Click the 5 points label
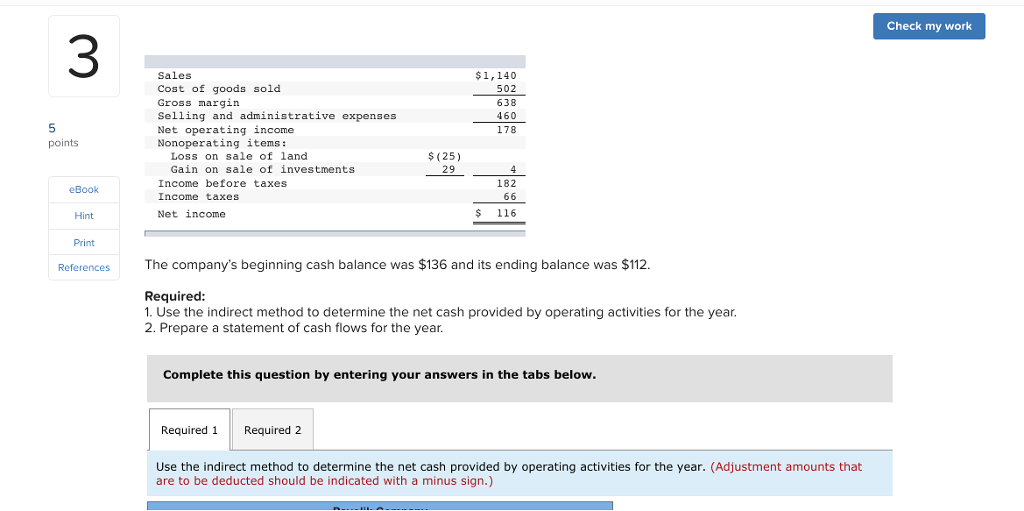Viewport: 1024px width, 511px height. click(x=63, y=135)
